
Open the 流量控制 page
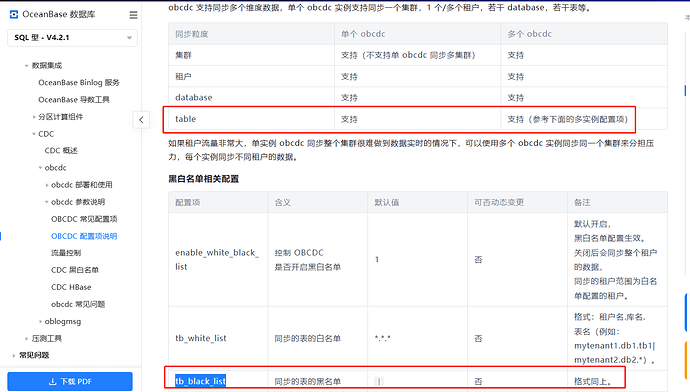(66, 253)
